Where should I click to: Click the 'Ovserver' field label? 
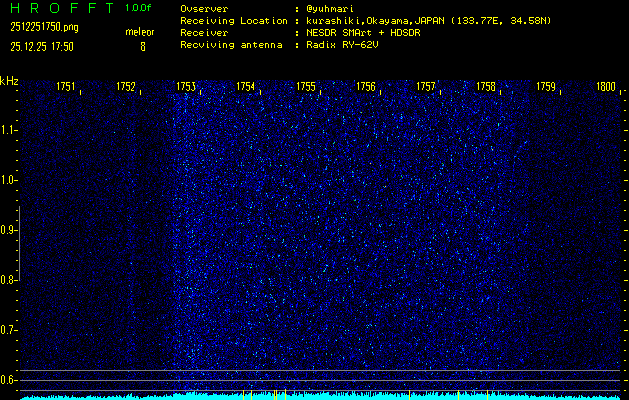[x=204, y=9]
